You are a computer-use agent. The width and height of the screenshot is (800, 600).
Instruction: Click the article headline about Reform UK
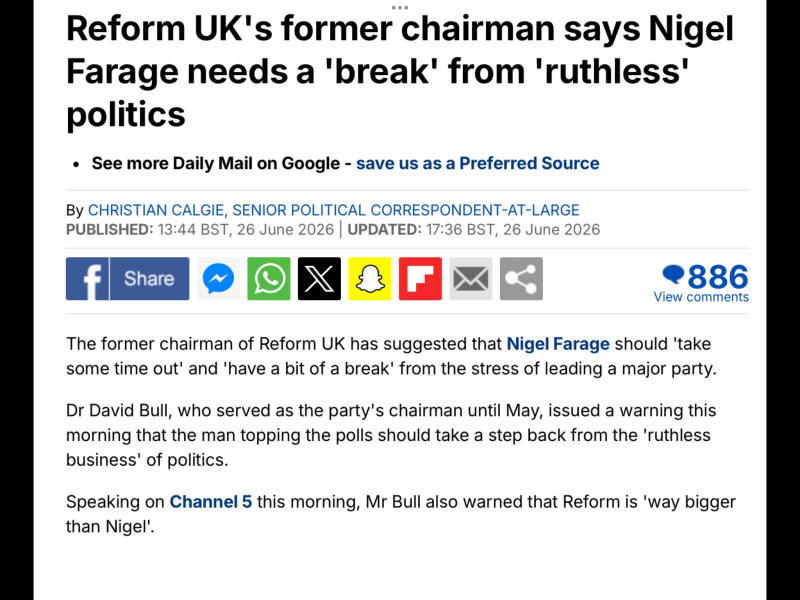coord(400,71)
